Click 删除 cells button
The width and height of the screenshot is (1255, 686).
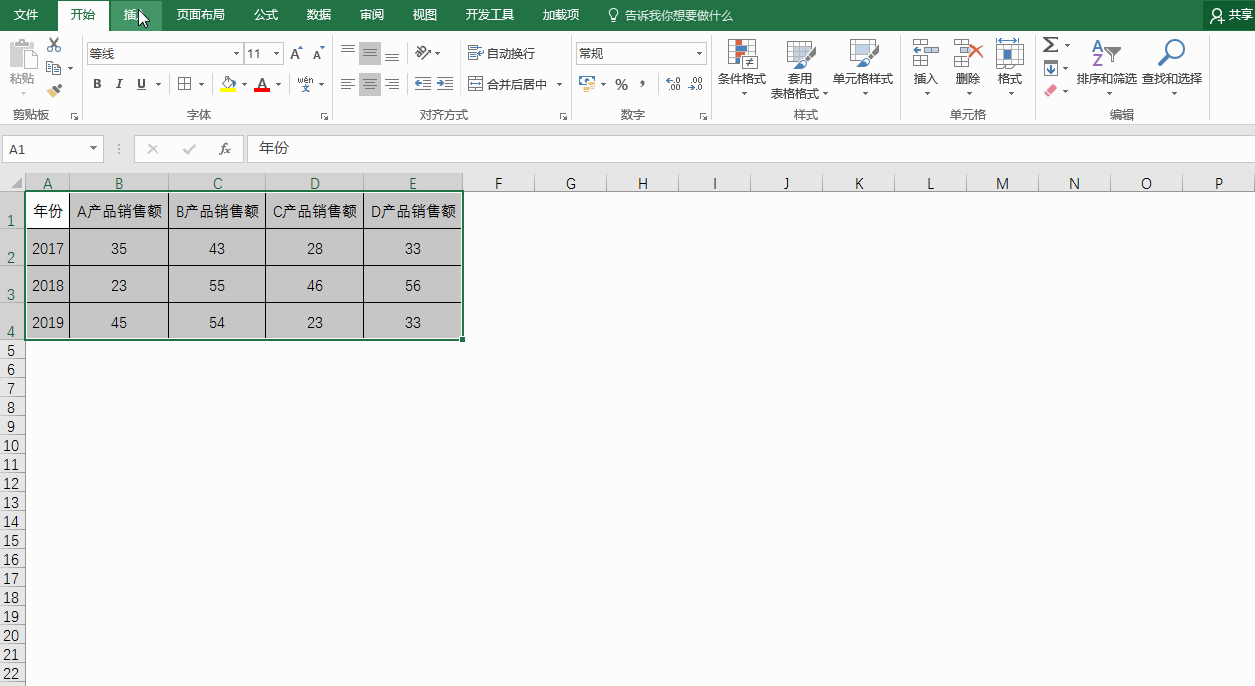tap(968, 68)
